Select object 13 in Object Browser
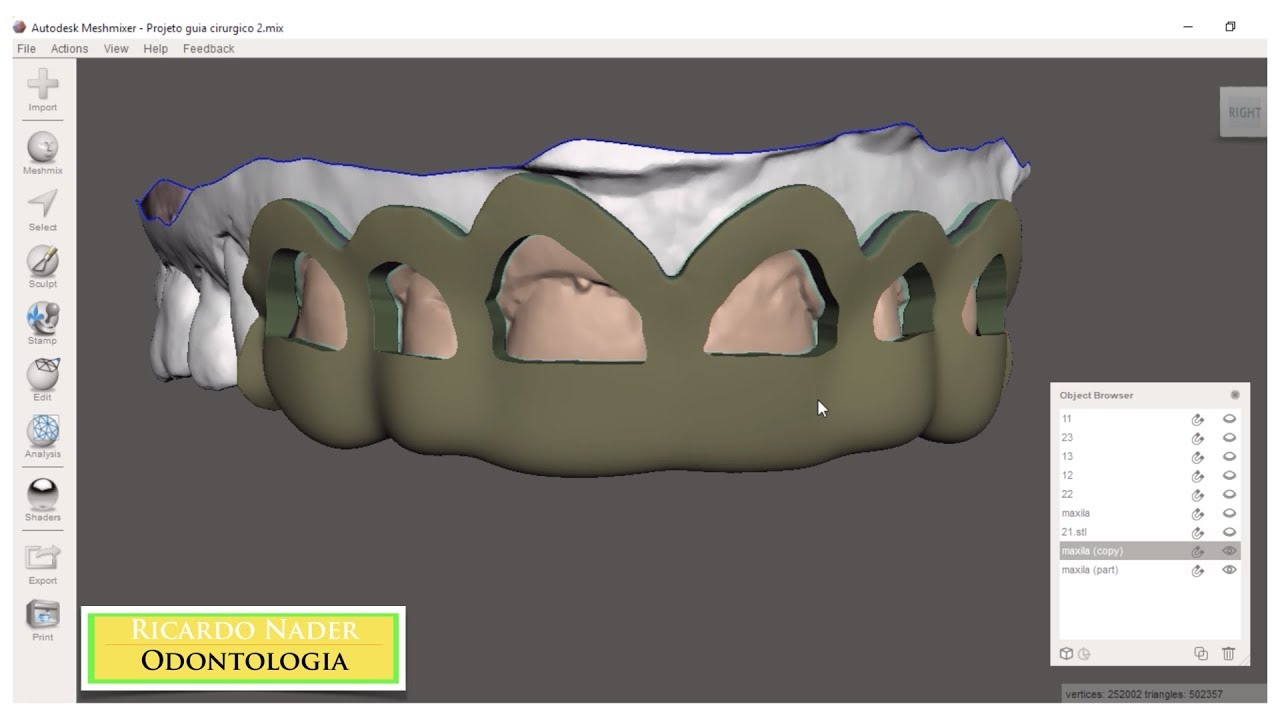 [1149, 457]
